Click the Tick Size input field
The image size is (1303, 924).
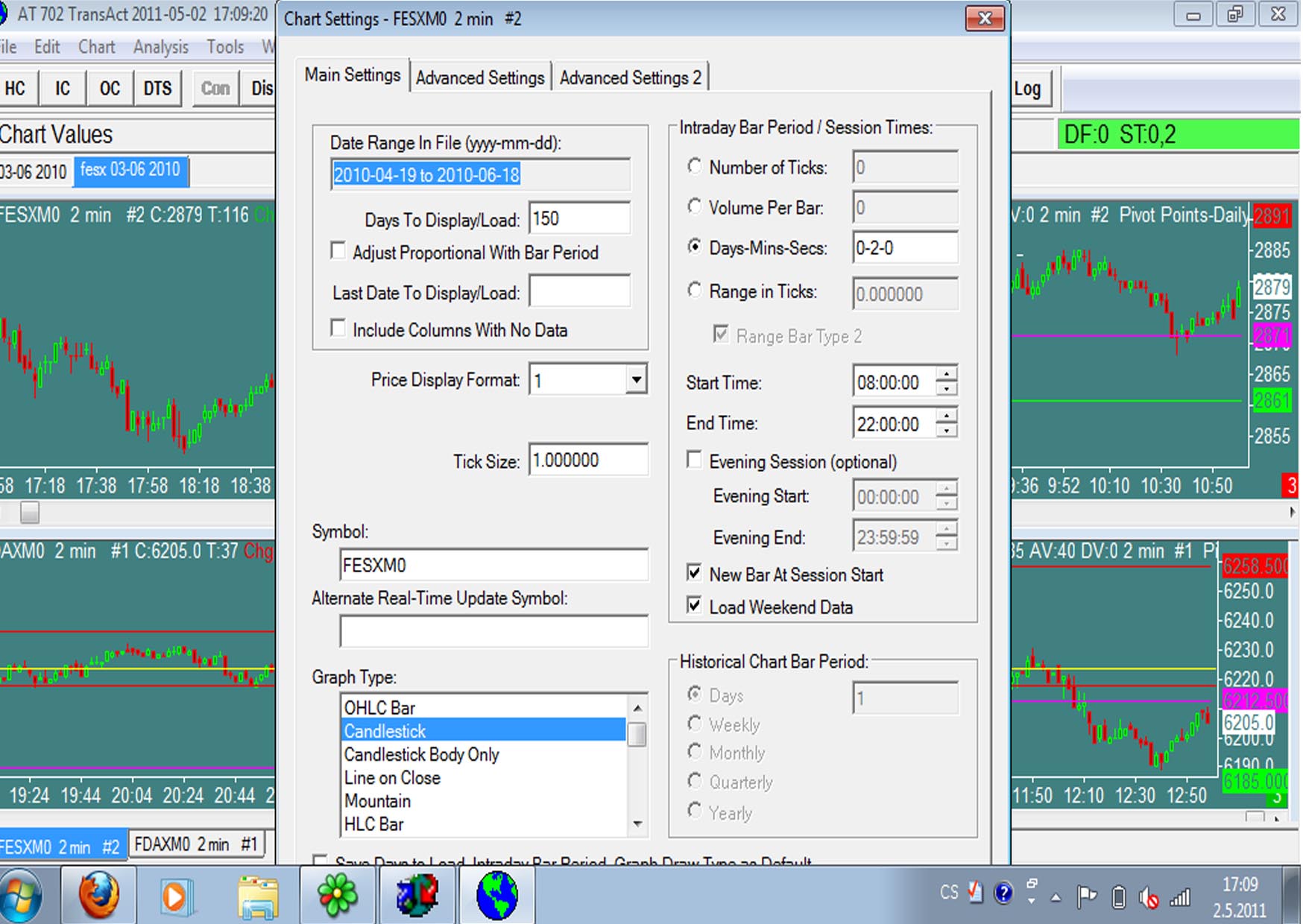588,460
